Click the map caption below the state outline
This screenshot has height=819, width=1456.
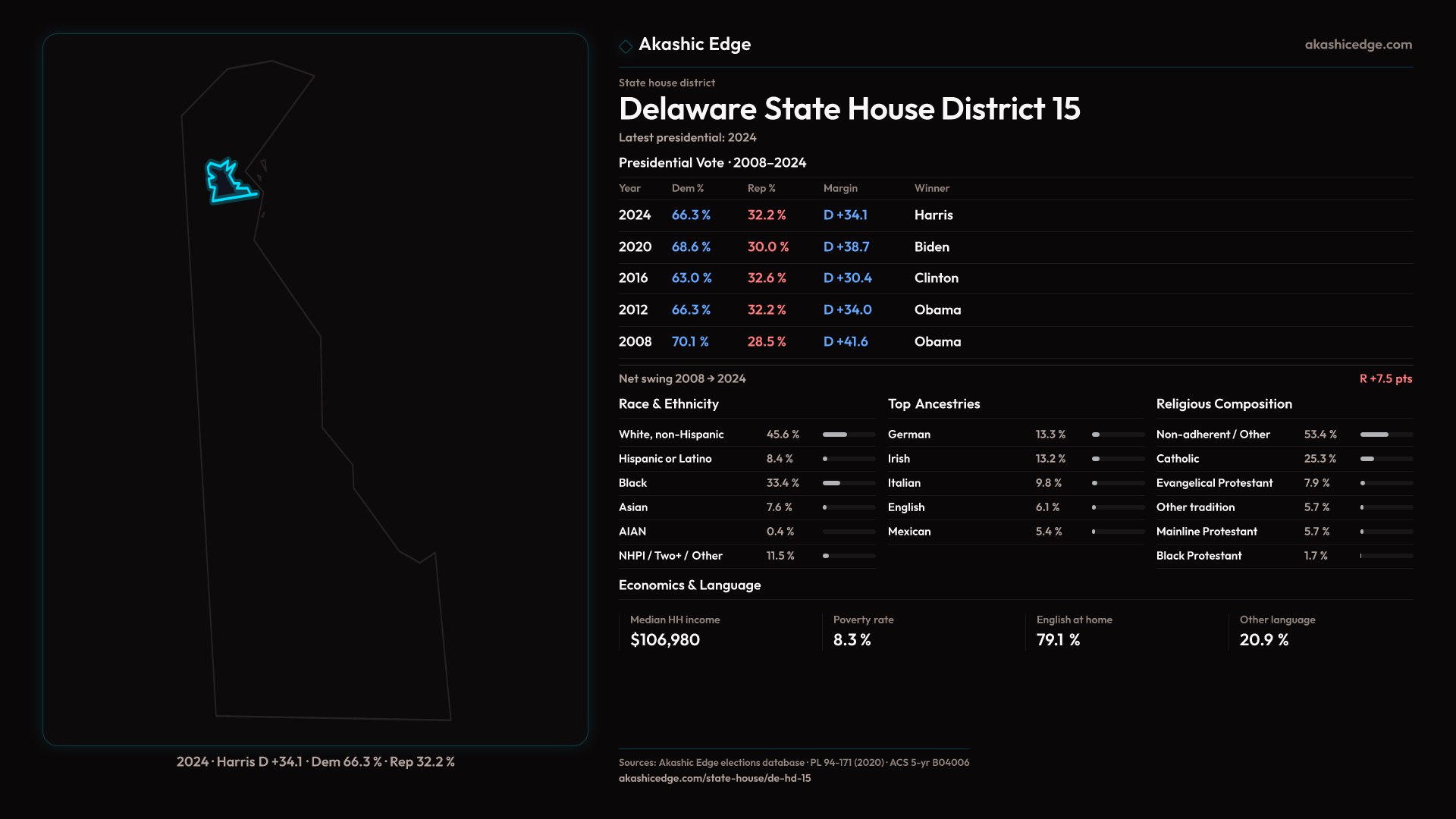pyautogui.click(x=315, y=762)
